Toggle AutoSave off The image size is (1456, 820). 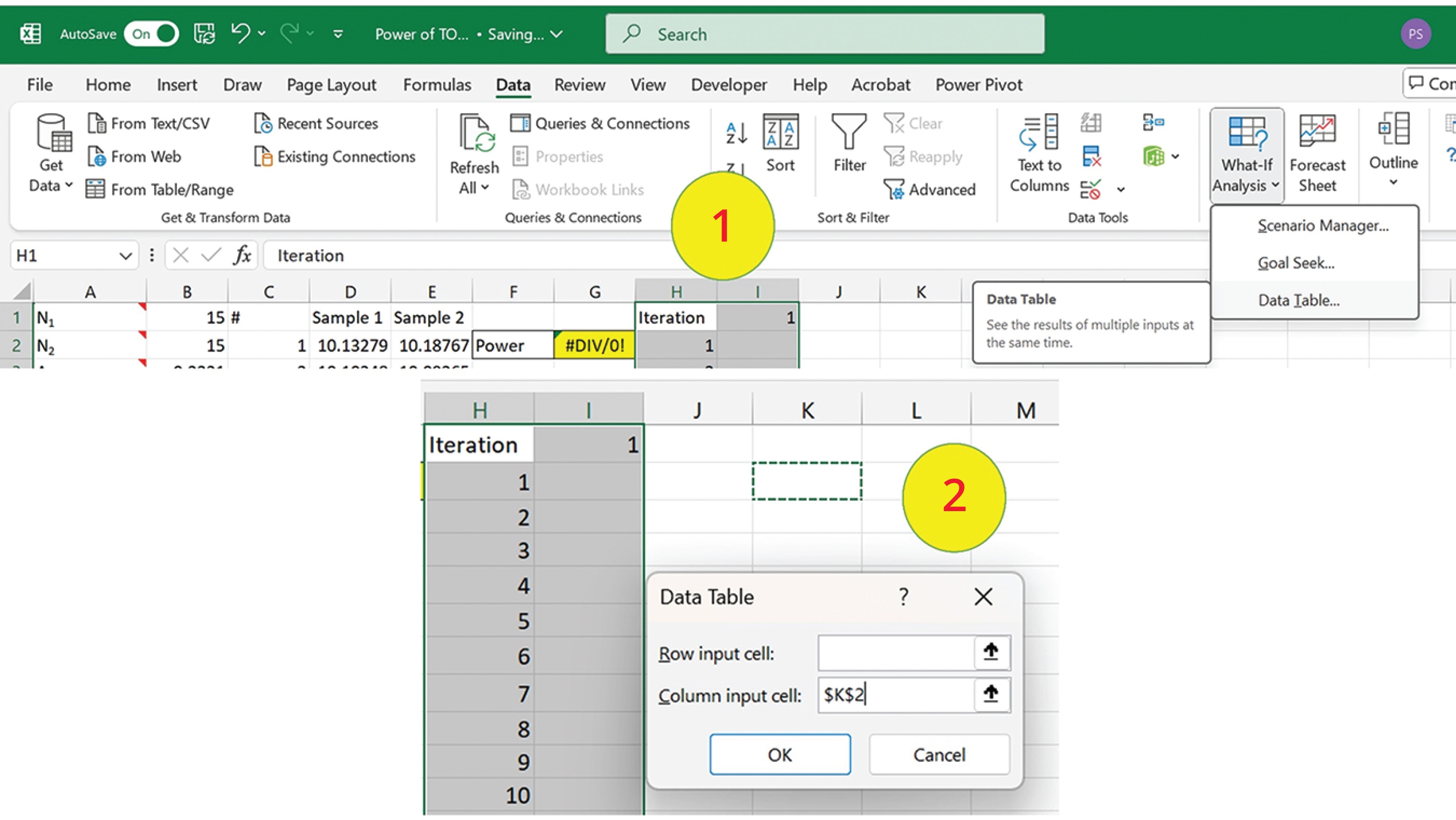pos(152,34)
